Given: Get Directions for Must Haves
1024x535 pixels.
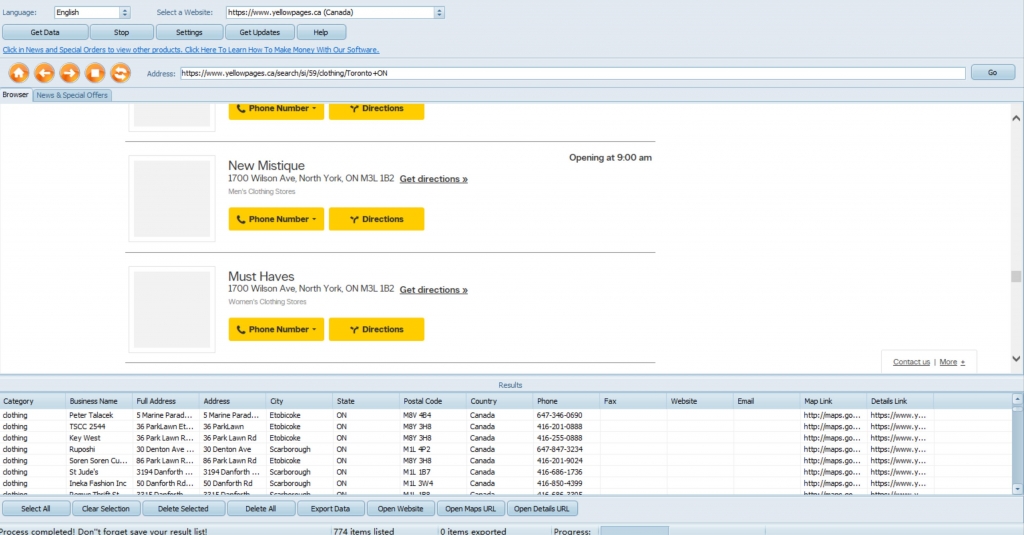Looking at the screenshot, I should pyautogui.click(x=376, y=329).
